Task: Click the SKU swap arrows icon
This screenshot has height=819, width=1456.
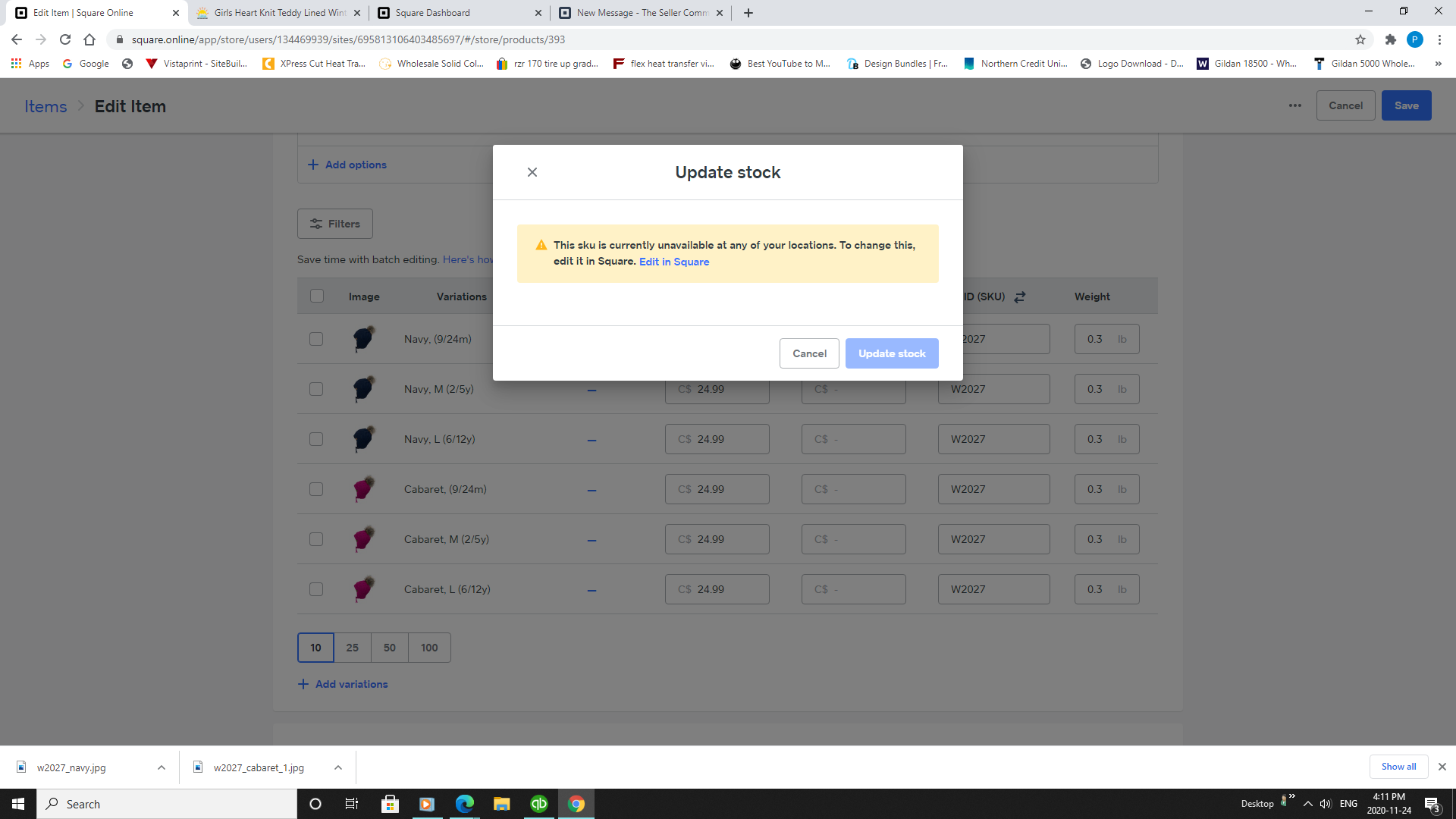Action: [x=1020, y=297]
